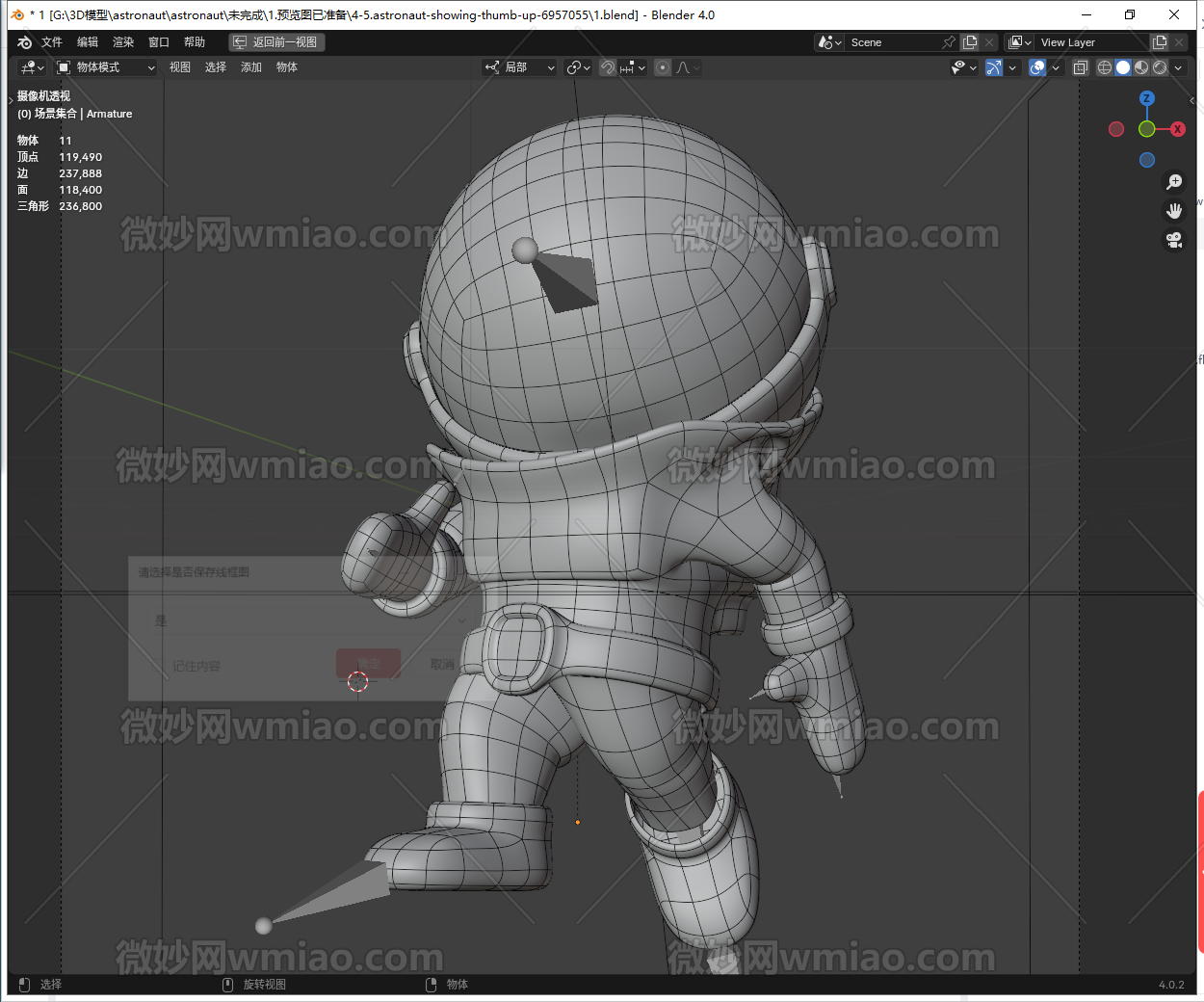This screenshot has height=1002, width=1204.
Task: Open the 物体模式 mode dropdown
Action: click(x=105, y=67)
